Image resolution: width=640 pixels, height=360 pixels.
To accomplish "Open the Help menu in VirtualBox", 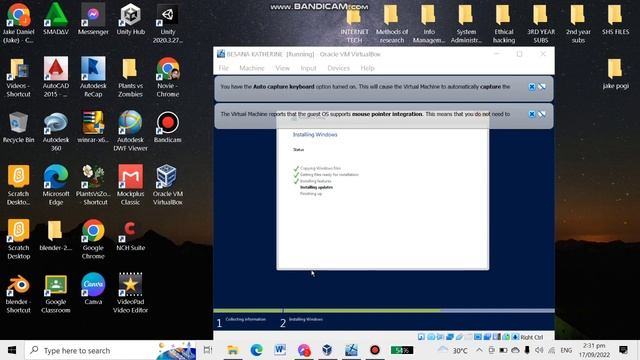I will [x=367, y=68].
